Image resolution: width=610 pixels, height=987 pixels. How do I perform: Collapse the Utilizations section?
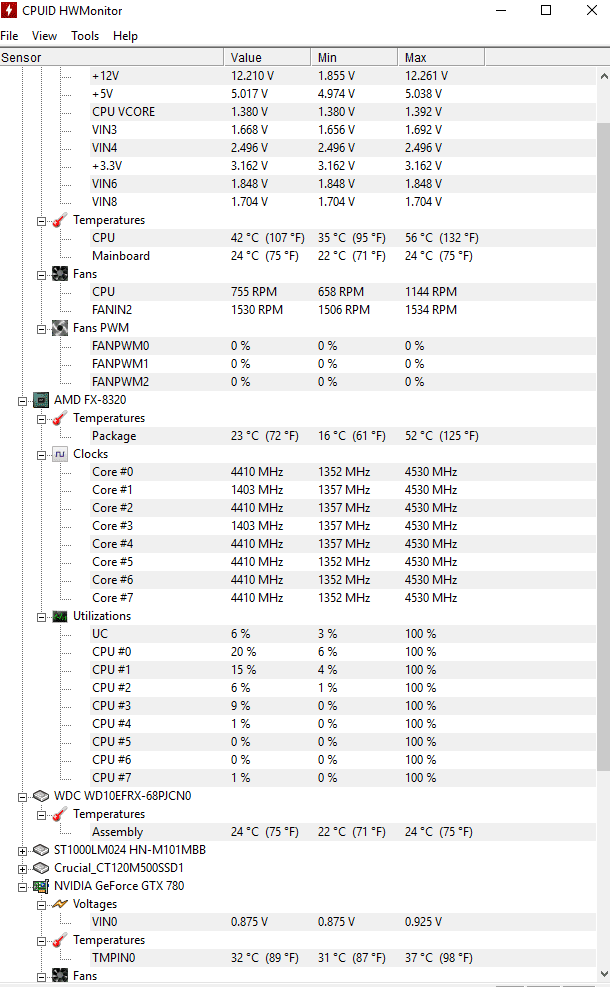[42, 618]
